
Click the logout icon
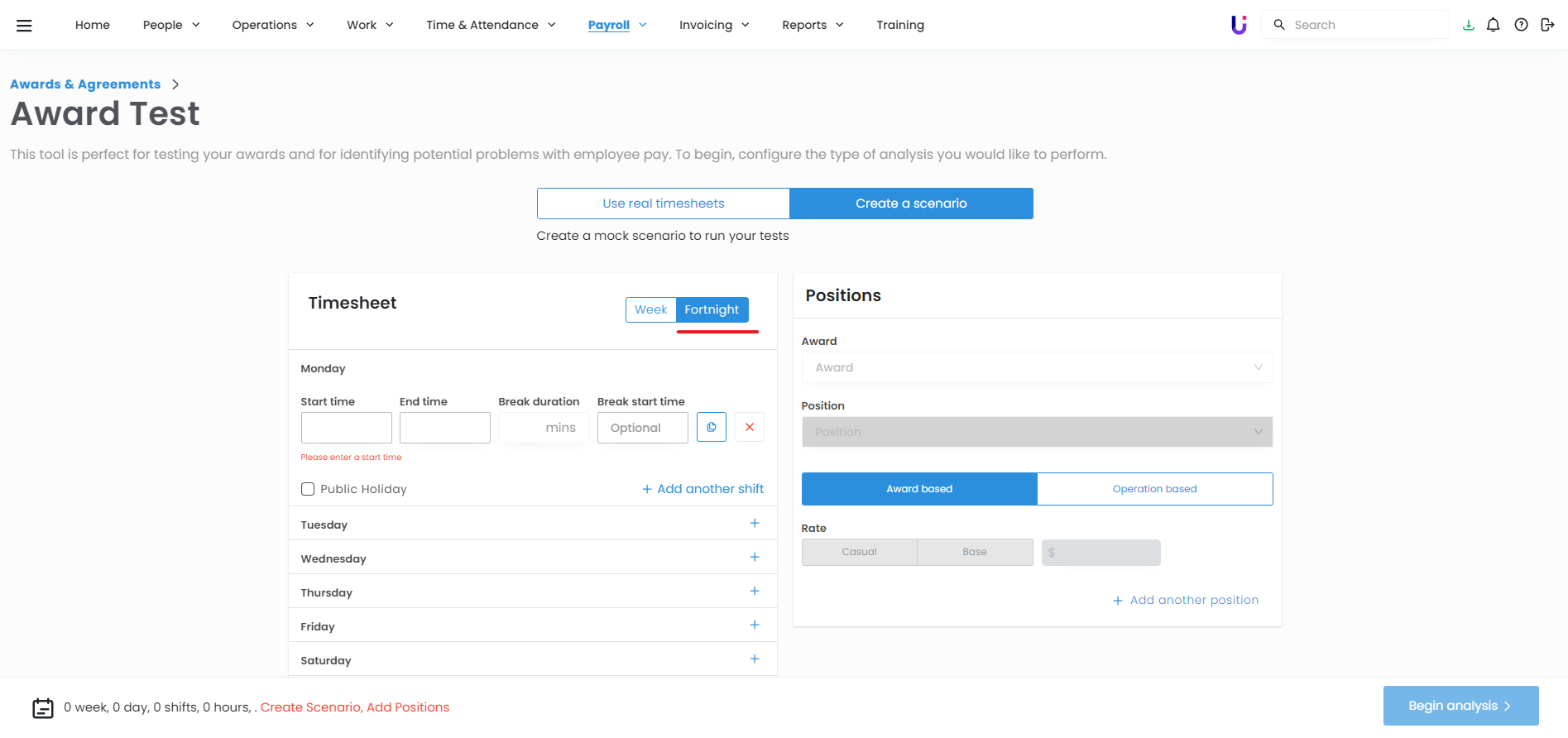(x=1547, y=25)
